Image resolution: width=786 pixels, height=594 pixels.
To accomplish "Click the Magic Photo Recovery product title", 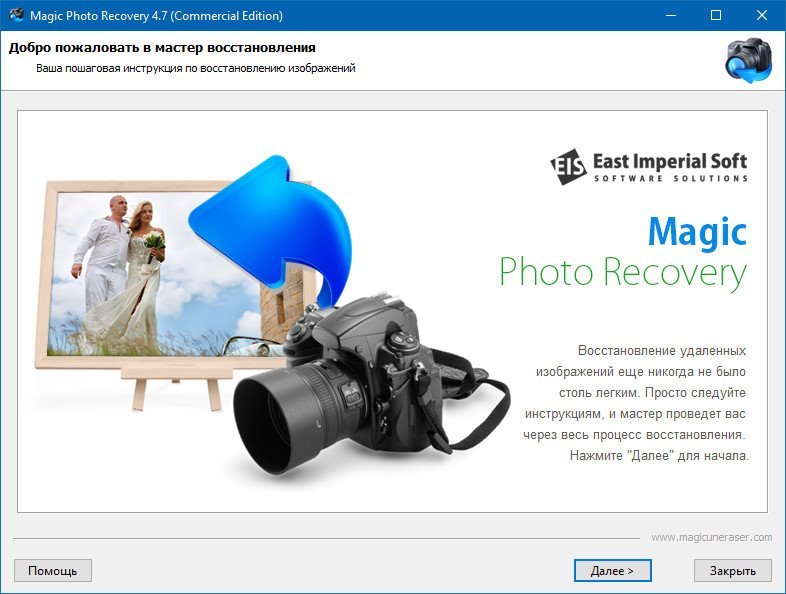I will 623,253.
